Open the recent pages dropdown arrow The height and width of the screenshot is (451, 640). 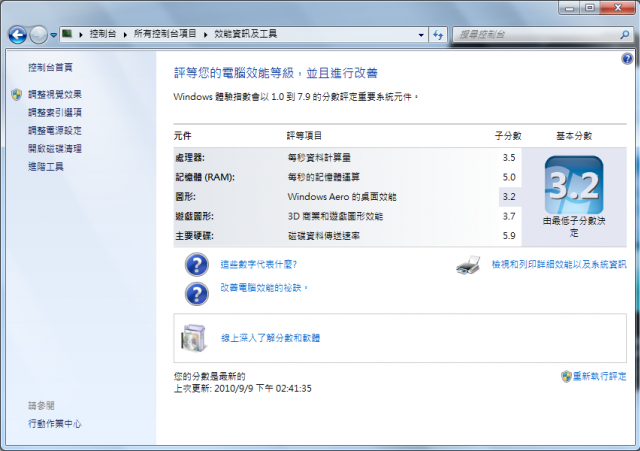click(53, 36)
